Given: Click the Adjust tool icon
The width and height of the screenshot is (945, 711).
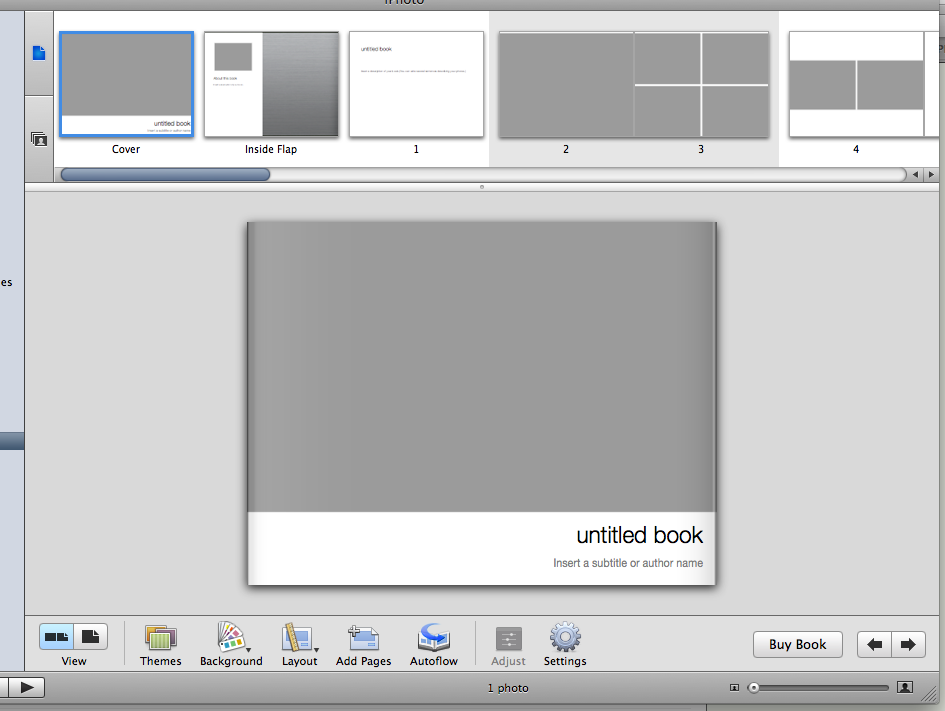Looking at the screenshot, I should tap(508, 639).
